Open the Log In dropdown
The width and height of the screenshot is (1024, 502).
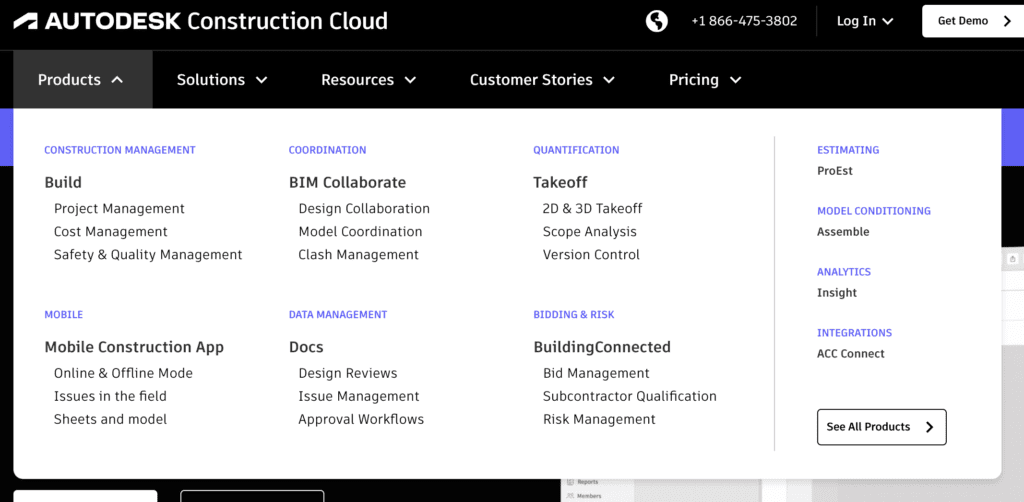pyautogui.click(x=865, y=21)
